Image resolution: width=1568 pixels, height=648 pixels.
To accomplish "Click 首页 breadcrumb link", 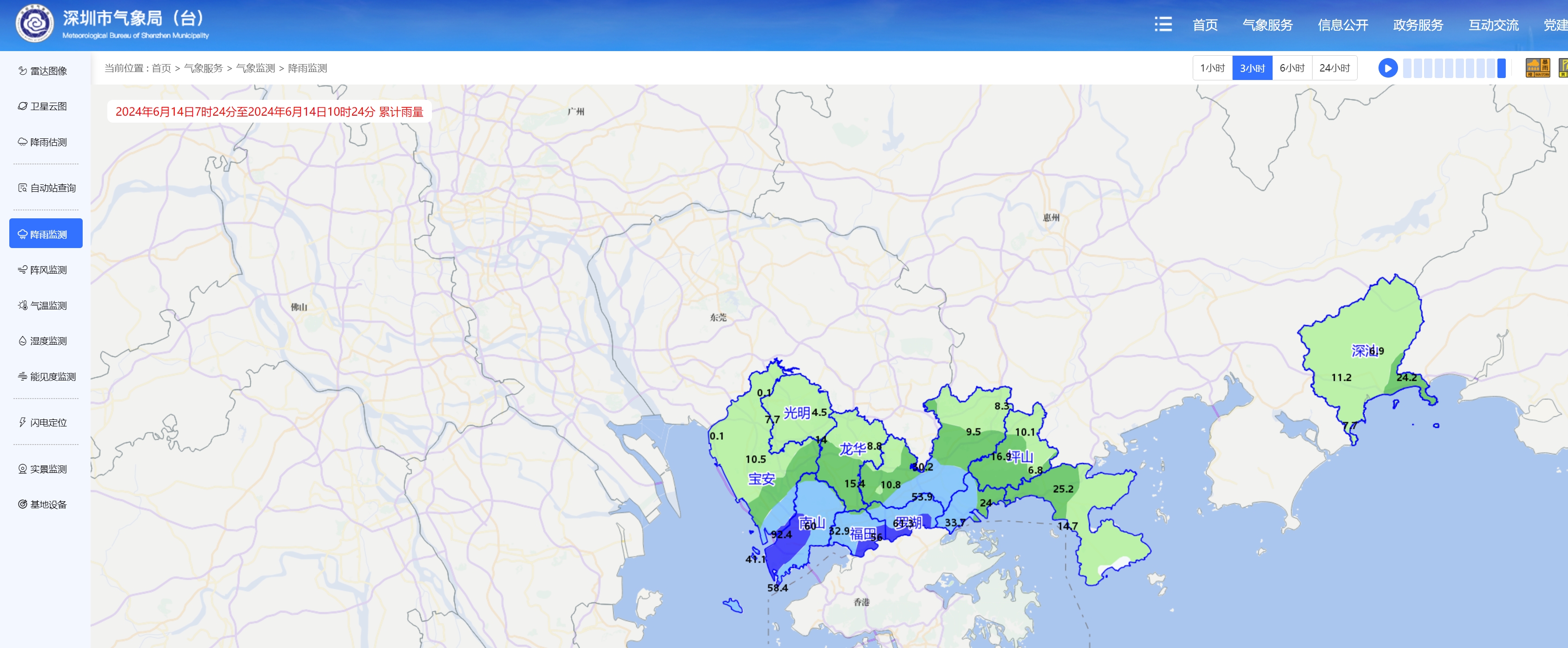I will click(x=161, y=68).
